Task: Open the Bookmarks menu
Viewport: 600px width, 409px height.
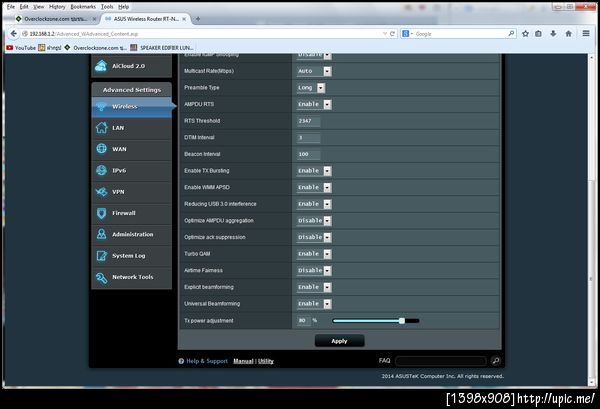Action: pos(83,7)
